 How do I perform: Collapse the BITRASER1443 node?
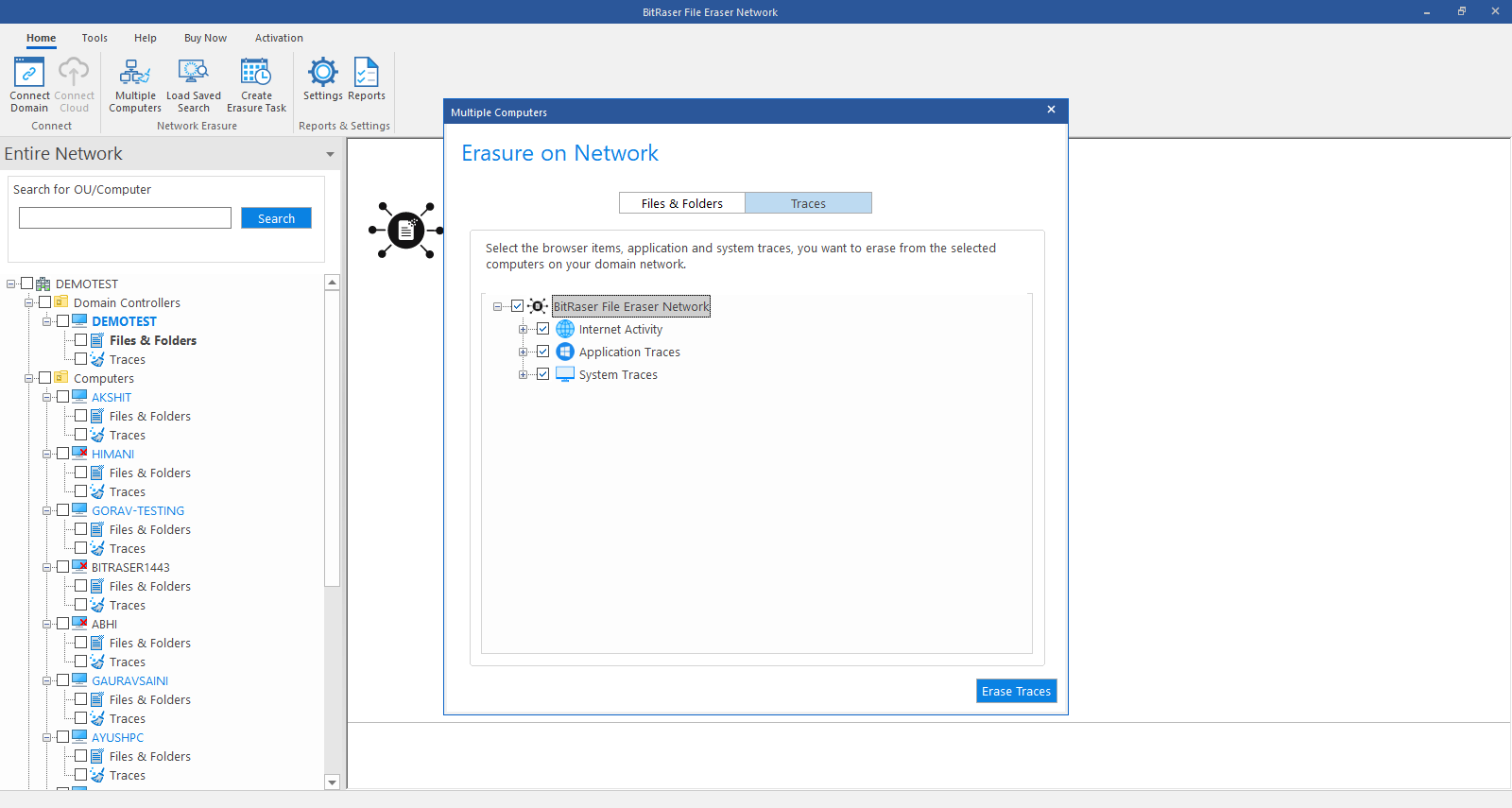[x=46, y=567]
